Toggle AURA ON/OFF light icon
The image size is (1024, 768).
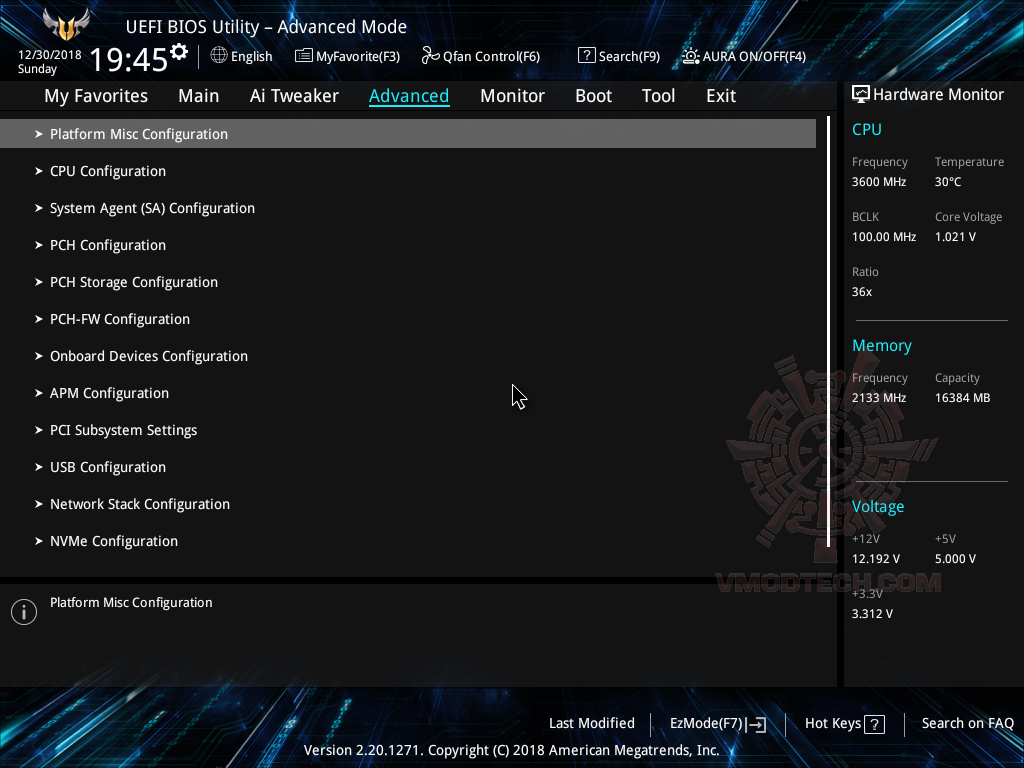pos(691,56)
